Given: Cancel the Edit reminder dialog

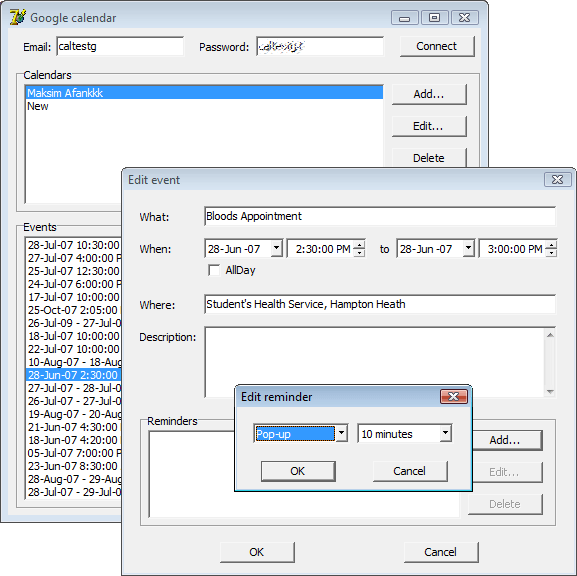Looking at the screenshot, I should tap(410, 471).
